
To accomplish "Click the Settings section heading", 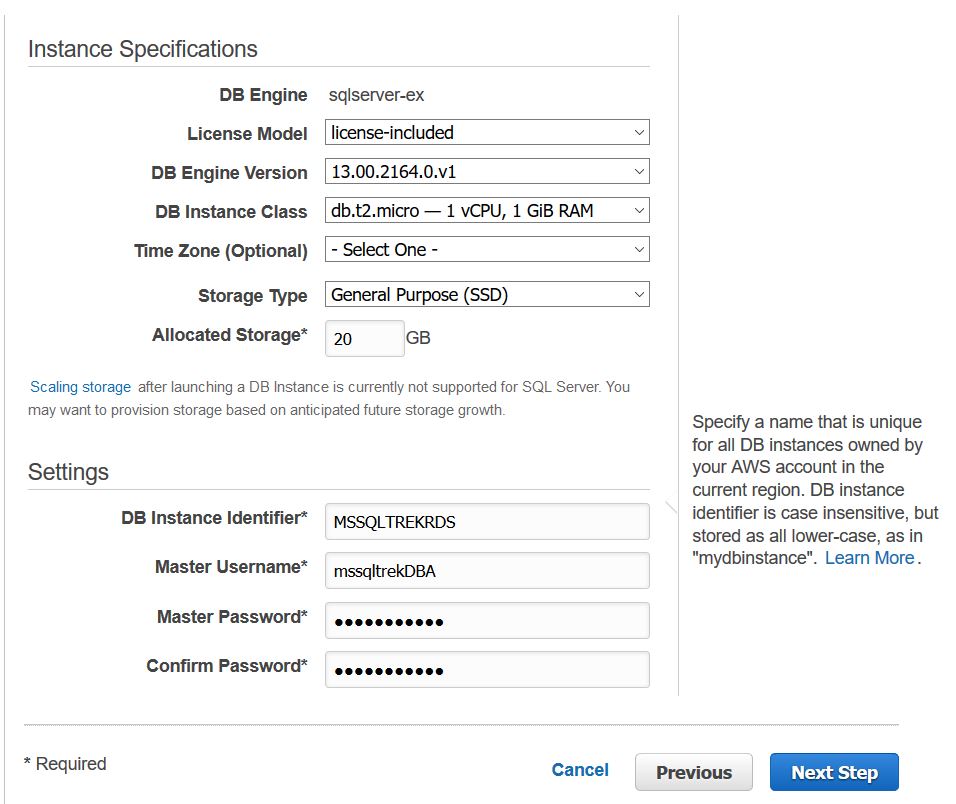I will click(x=68, y=472).
